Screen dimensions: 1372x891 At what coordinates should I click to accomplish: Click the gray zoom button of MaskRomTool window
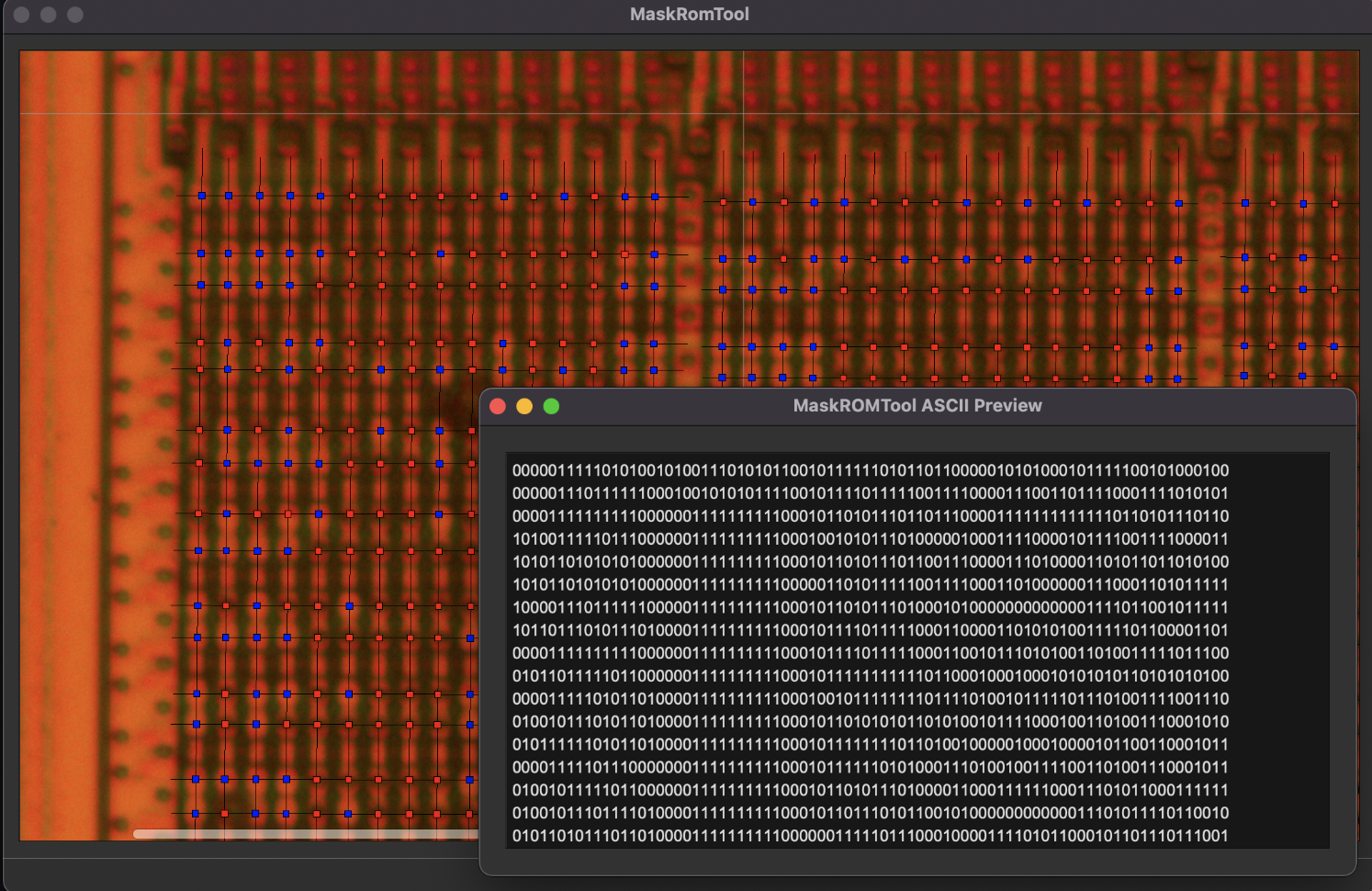pos(75,15)
